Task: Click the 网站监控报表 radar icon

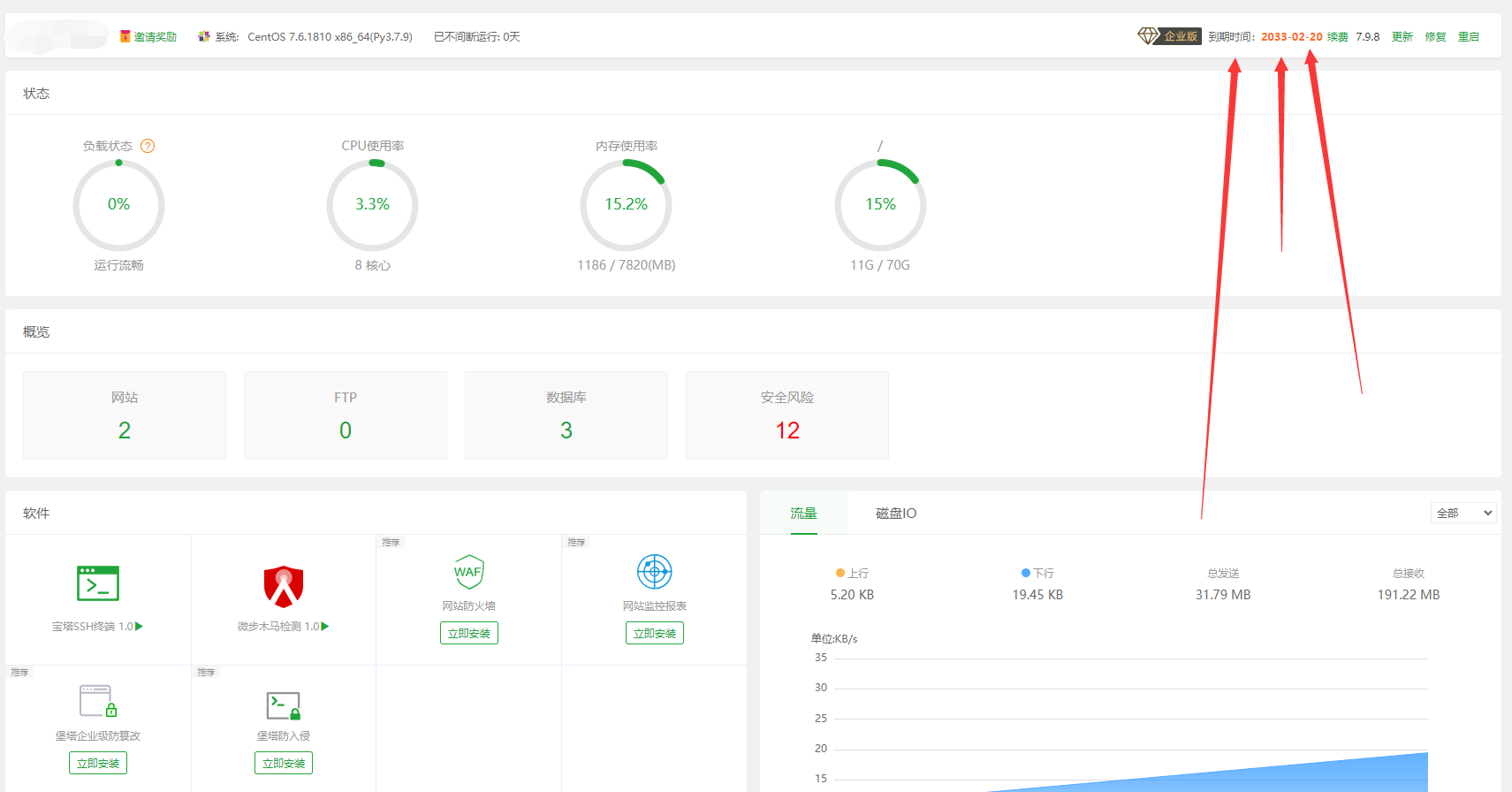Action: click(x=654, y=572)
